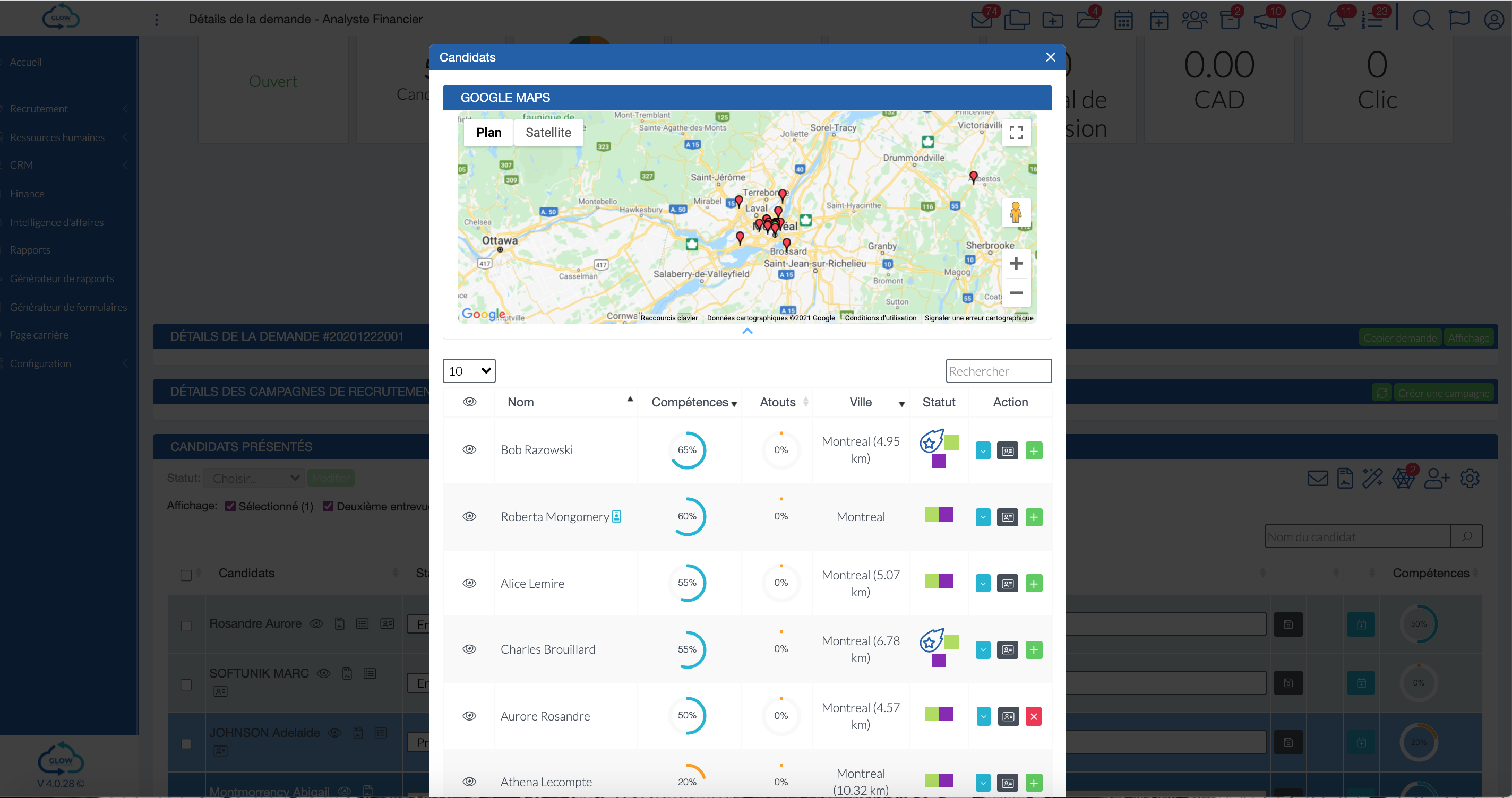
Task: Toggle visibility eye for Aurore Rosandre
Action: point(469,716)
